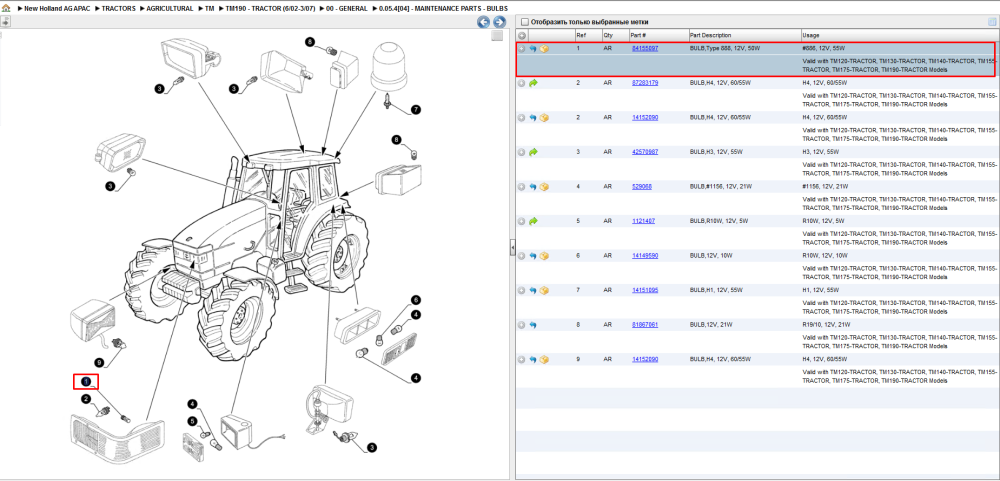Select callout 2 in the diagram

point(85,399)
